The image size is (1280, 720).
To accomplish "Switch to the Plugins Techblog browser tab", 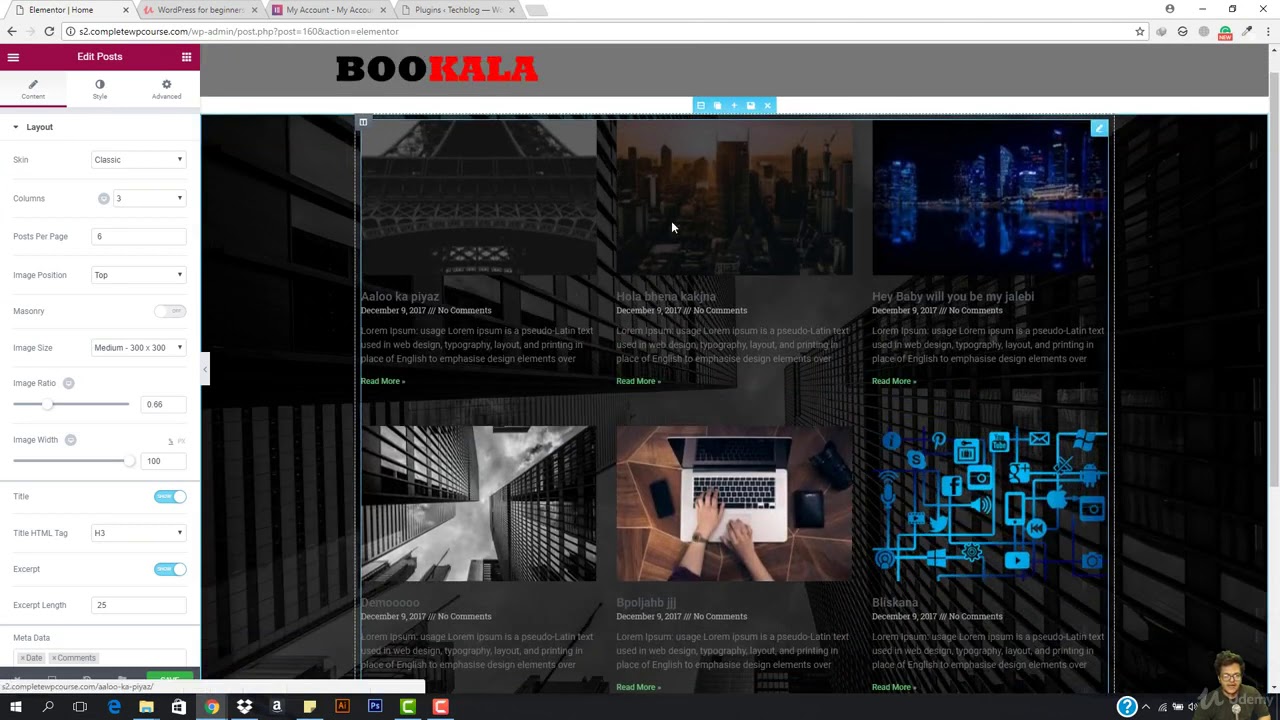I will 456,10.
